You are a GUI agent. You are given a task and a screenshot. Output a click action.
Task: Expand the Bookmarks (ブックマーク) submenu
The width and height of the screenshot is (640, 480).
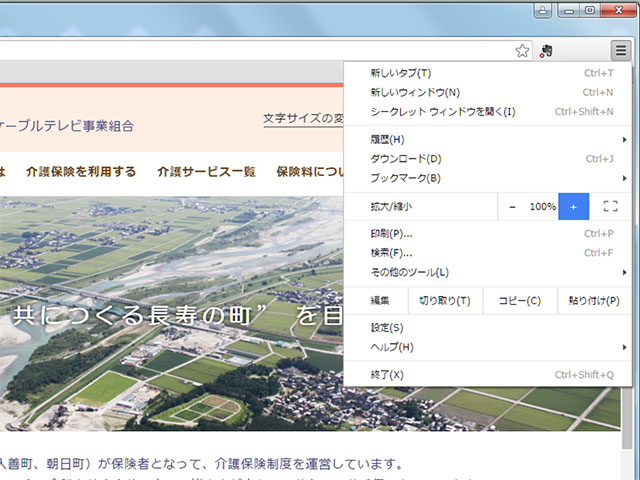488,178
